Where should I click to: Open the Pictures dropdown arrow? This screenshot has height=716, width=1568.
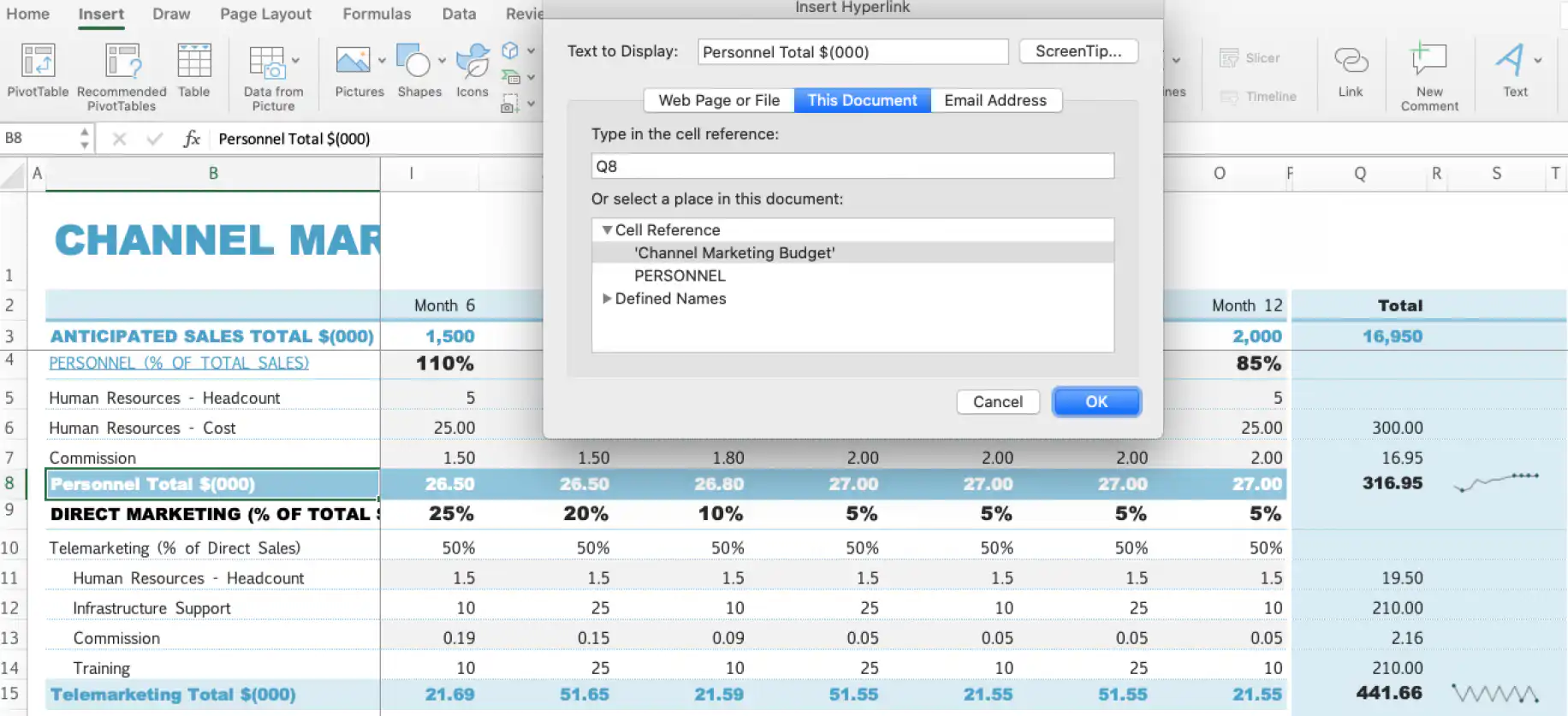point(382,61)
